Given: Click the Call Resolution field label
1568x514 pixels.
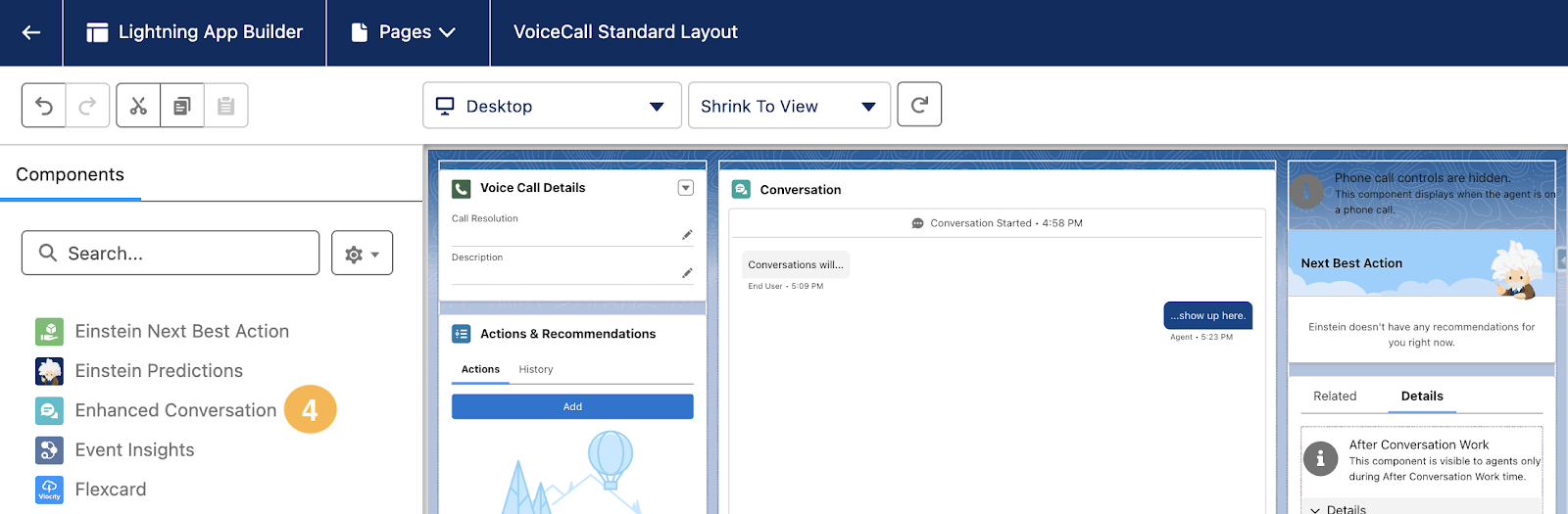Looking at the screenshot, I should [485, 218].
